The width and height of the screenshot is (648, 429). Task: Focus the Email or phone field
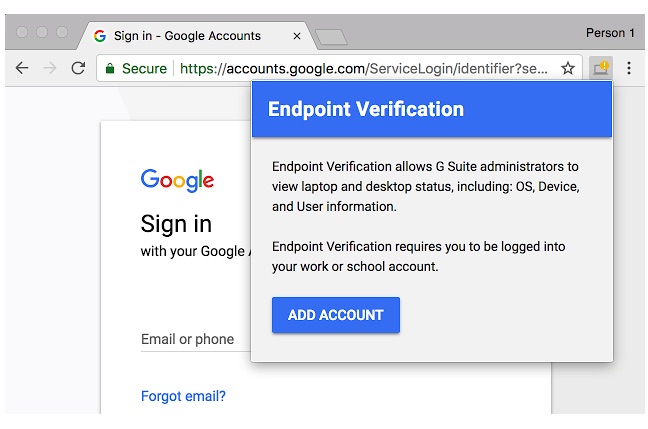(195, 340)
